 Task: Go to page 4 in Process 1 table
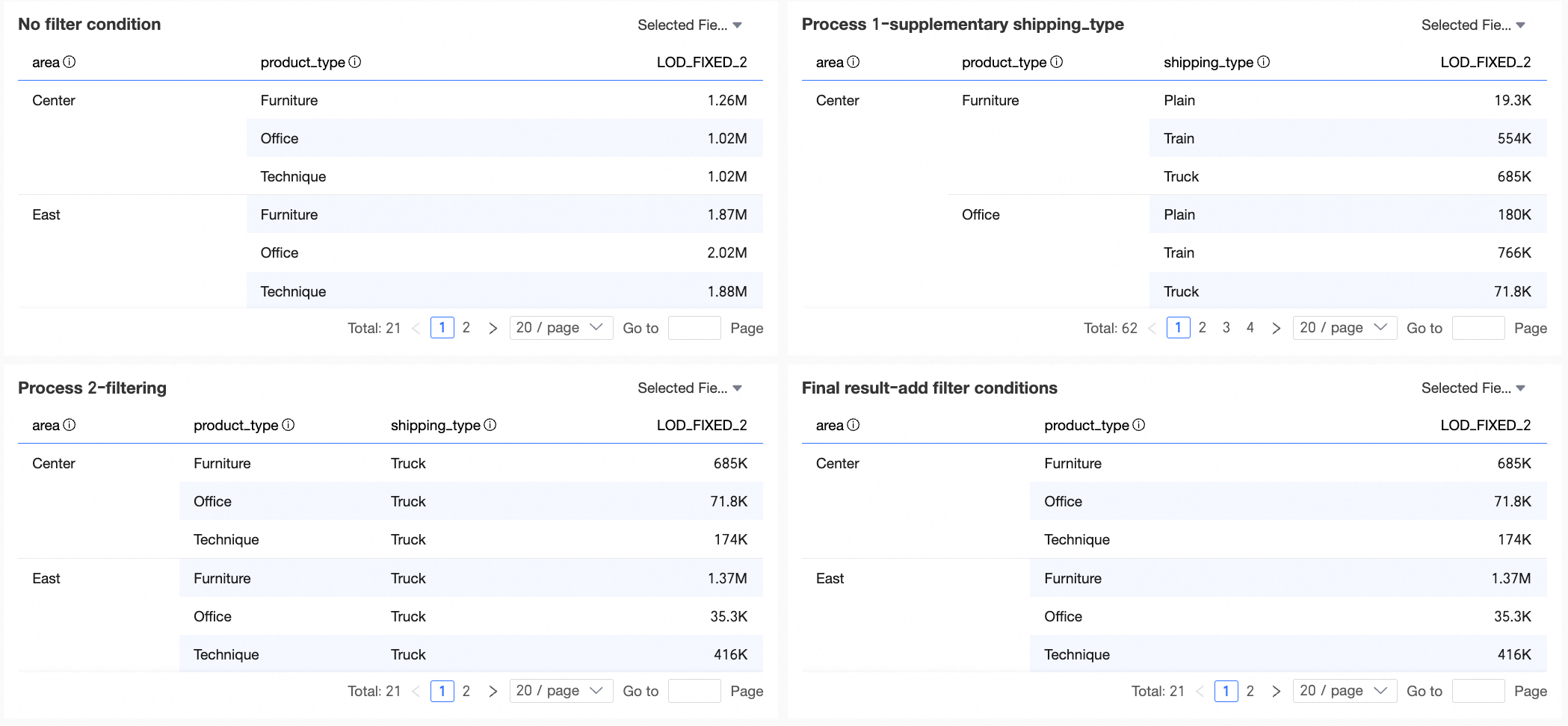(x=1250, y=328)
